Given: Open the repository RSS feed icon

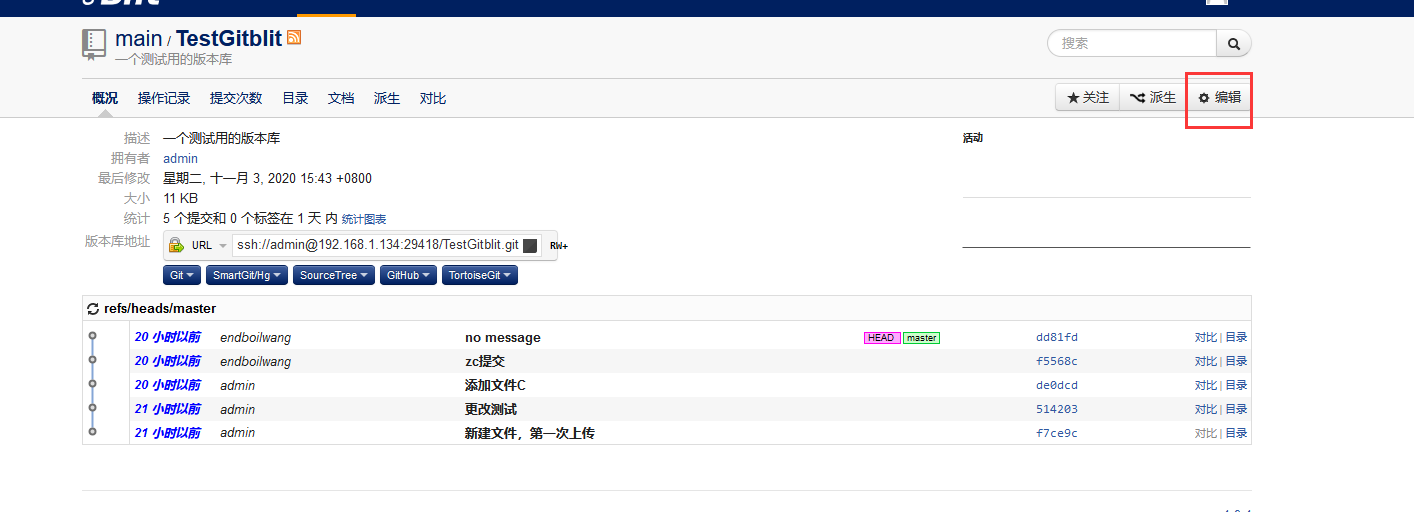Looking at the screenshot, I should coord(294,37).
